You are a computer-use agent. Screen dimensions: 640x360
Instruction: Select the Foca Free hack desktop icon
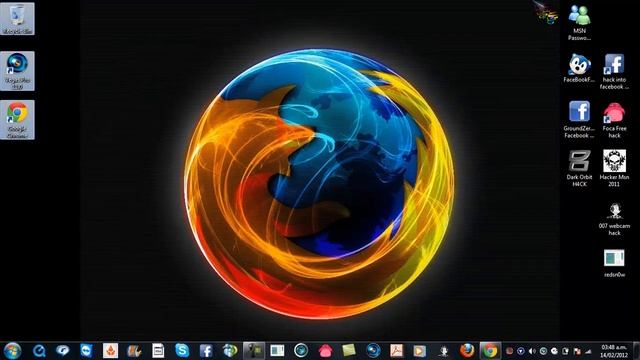tap(614, 120)
